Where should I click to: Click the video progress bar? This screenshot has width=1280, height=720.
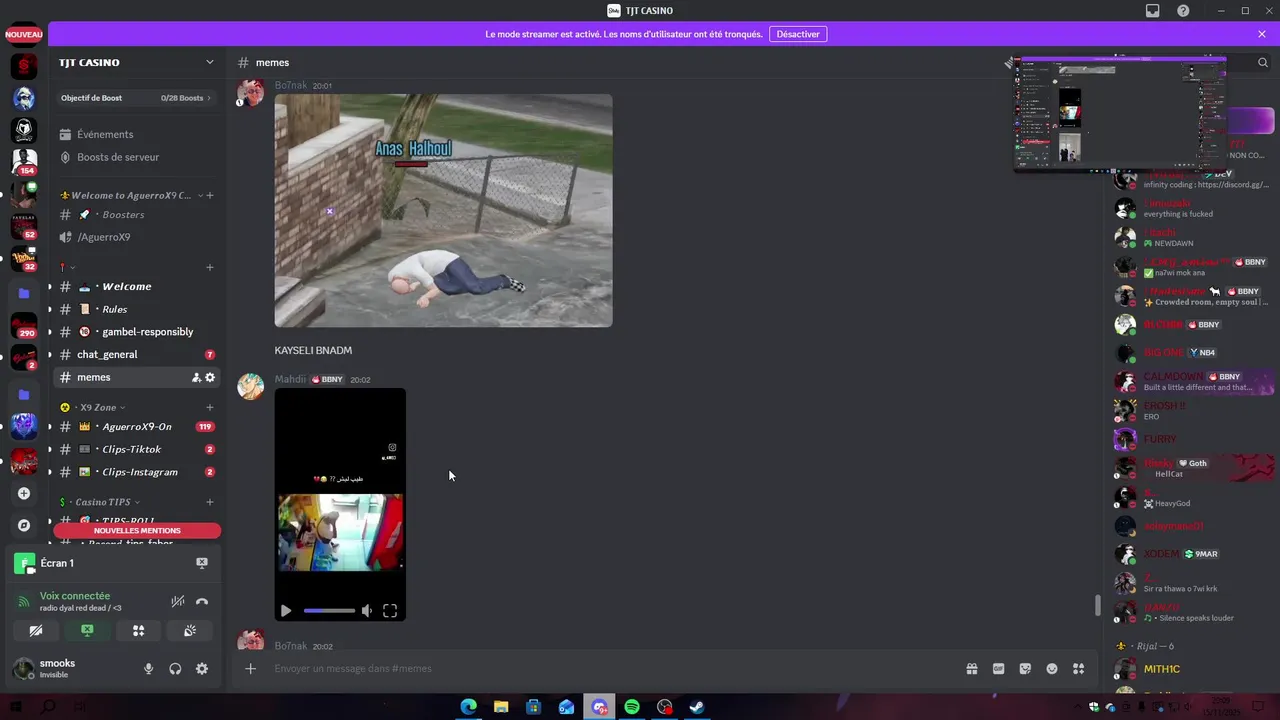(329, 611)
